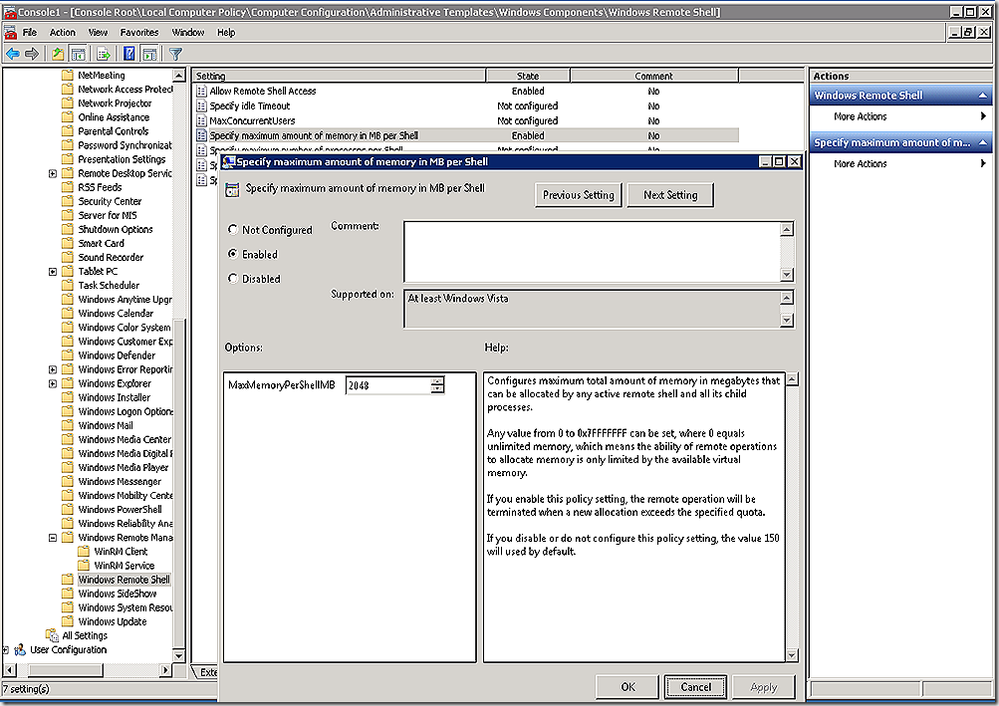Click the console tree scroll-down arrow
The image size is (999, 706).
tap(178, 656)
